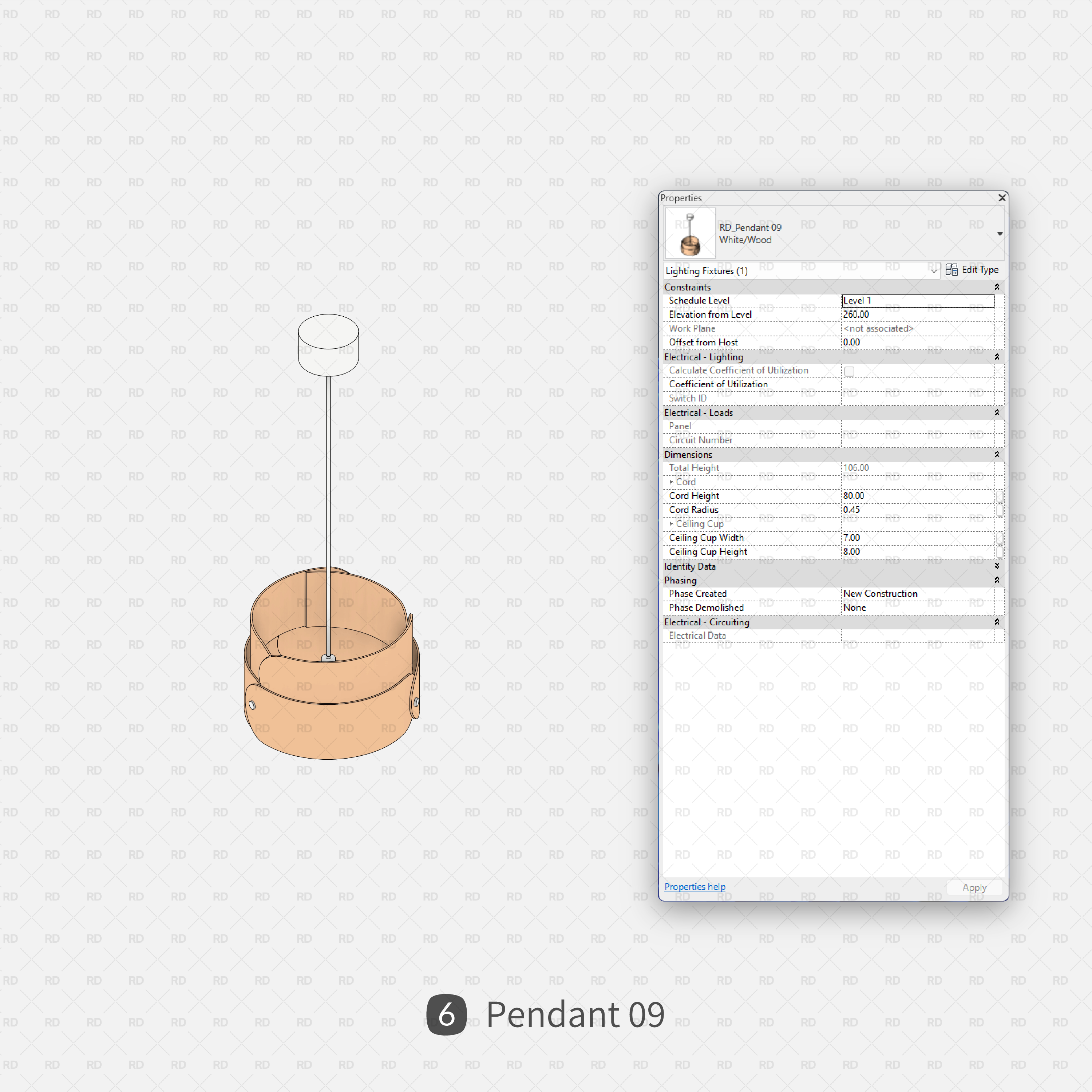Screen dimensions: 1092x1092
Task: Collapse the Constraints section
Action: 997,286
